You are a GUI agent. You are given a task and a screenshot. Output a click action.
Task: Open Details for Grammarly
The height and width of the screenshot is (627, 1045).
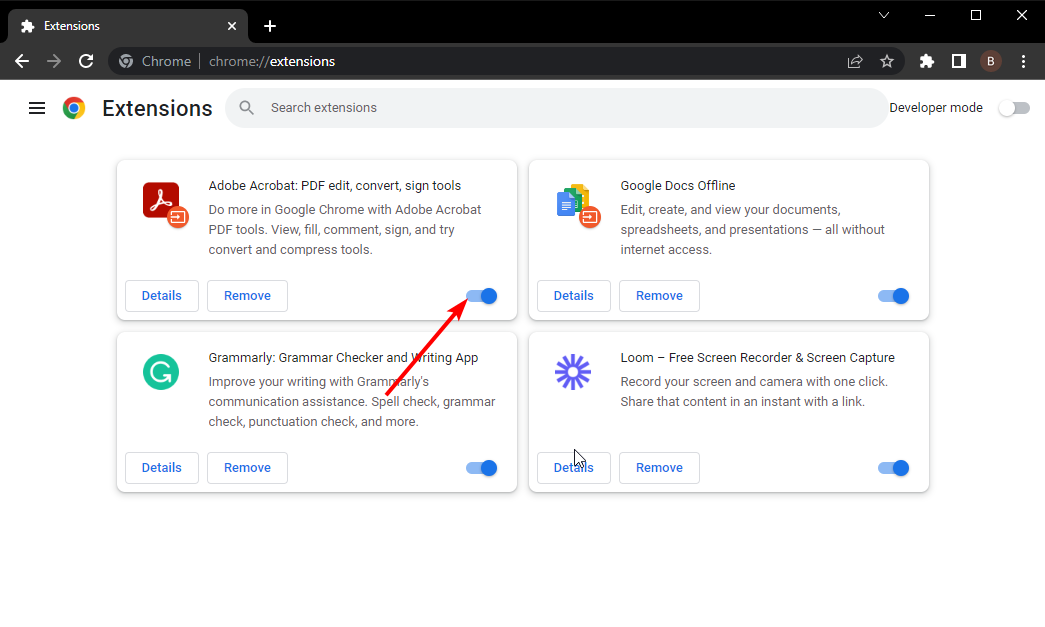click(161, 468)
